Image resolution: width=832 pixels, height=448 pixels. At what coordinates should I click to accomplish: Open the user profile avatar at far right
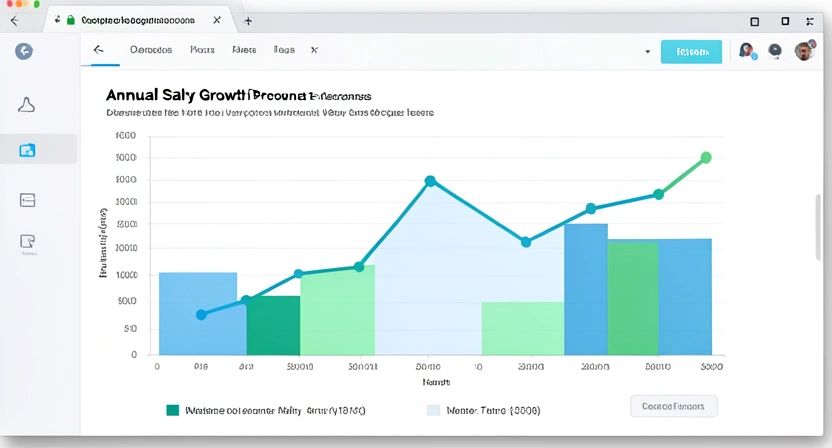tap(804, 51)
